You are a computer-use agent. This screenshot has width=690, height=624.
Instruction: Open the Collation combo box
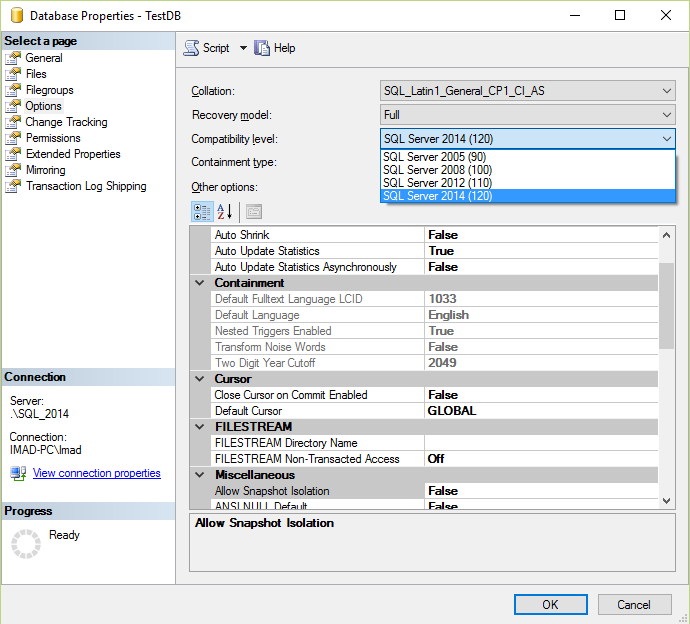tap(527, 91)
